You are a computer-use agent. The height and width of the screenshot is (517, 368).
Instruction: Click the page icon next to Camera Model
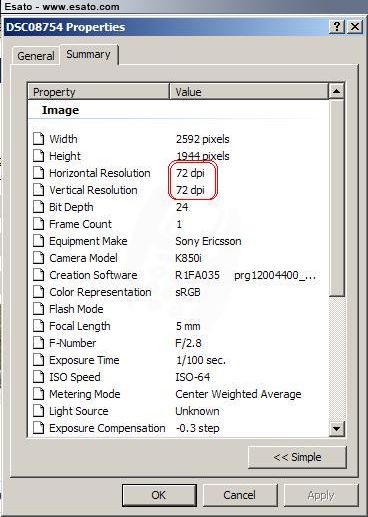click(39, 258)
